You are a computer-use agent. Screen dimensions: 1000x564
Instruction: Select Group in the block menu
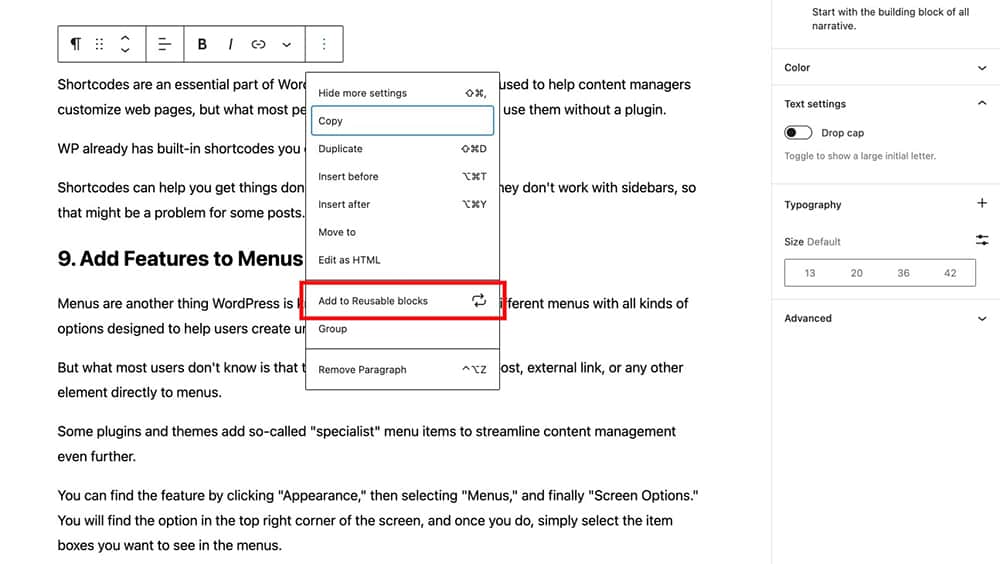point(402,329)
